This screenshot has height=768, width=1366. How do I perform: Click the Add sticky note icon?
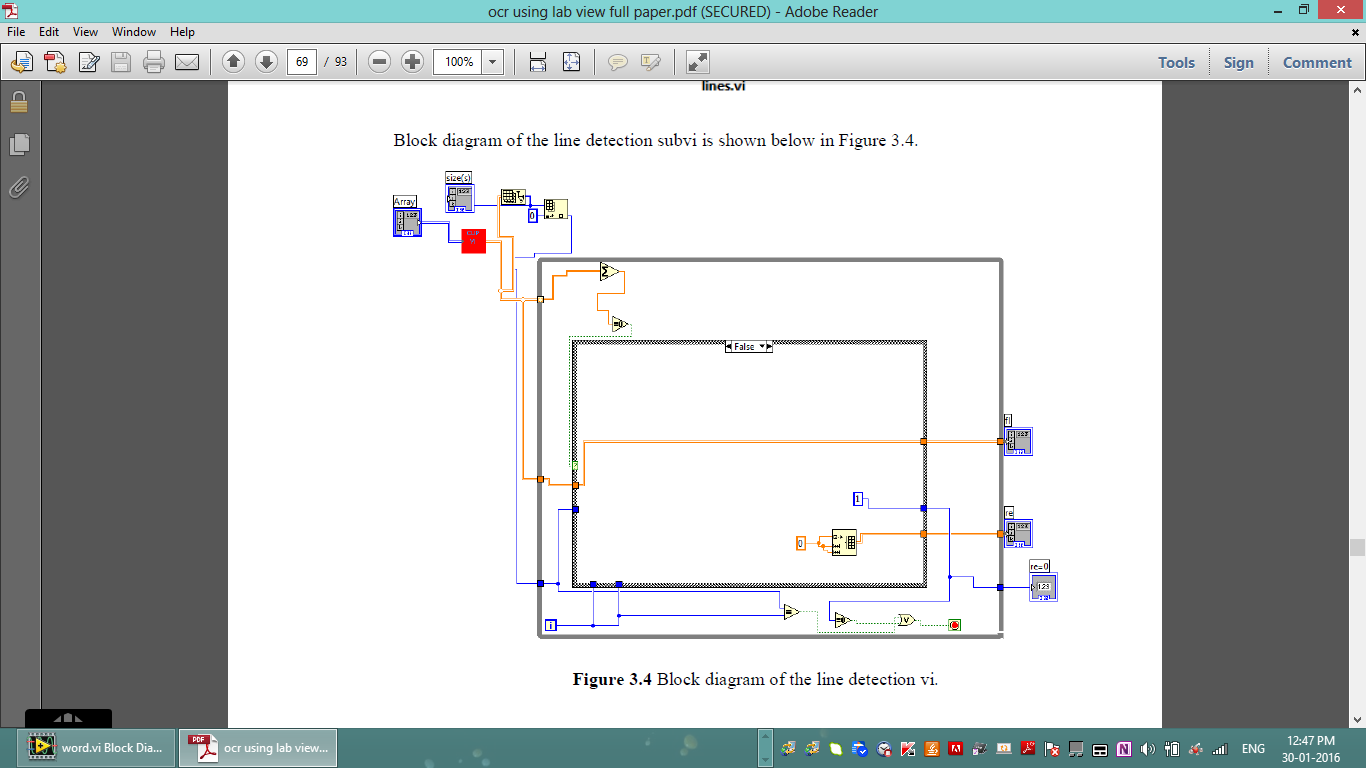coord(618,62)
